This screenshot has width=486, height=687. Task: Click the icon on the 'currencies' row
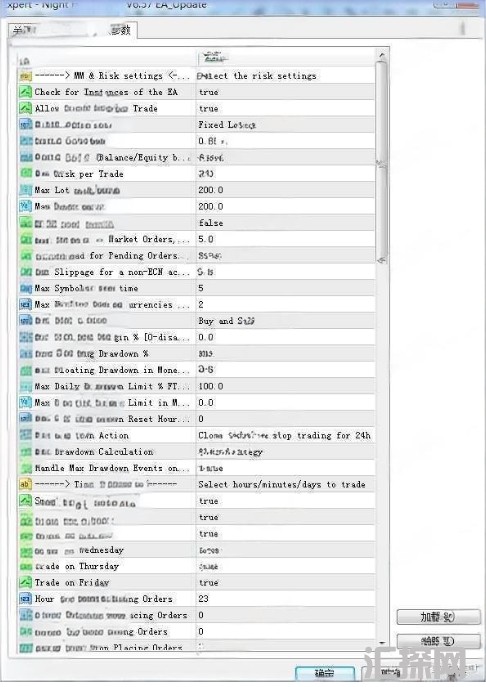(x=25, y=305)
